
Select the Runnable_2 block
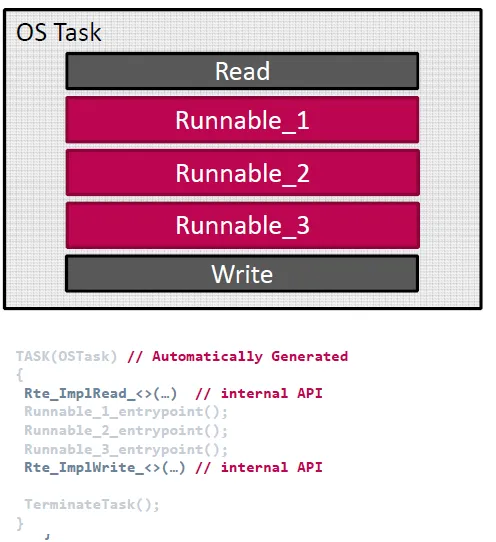click(x=243, y=172)
